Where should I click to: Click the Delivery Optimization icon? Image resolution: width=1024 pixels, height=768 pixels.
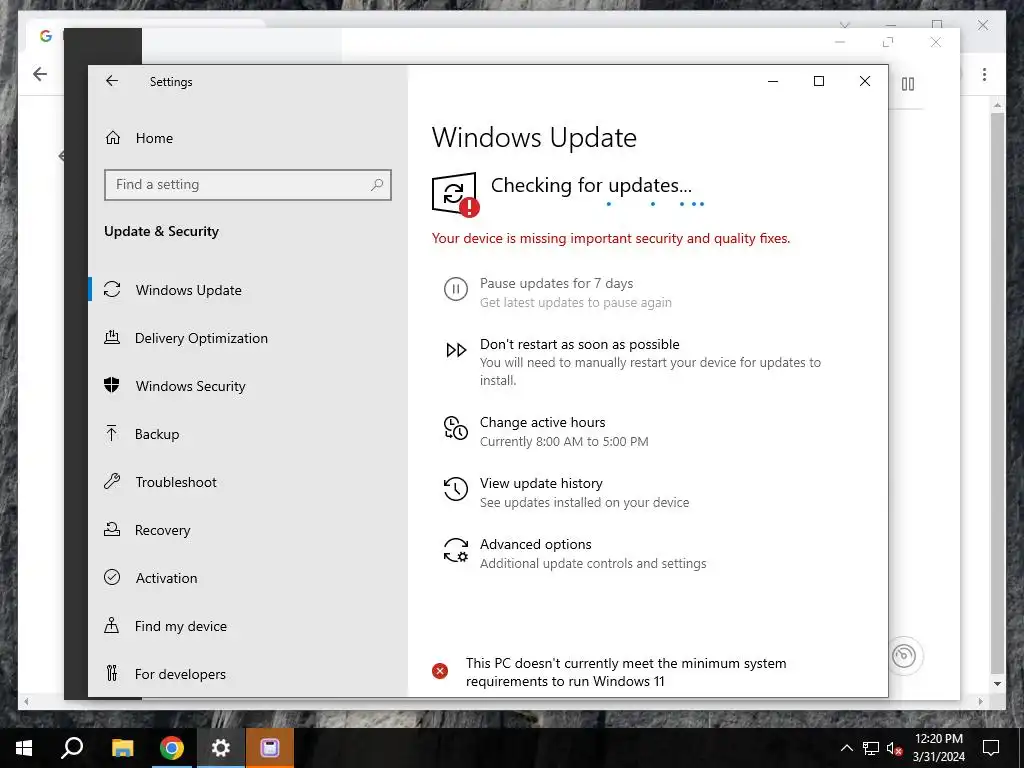pyautogui.click(x=112, y=338)
